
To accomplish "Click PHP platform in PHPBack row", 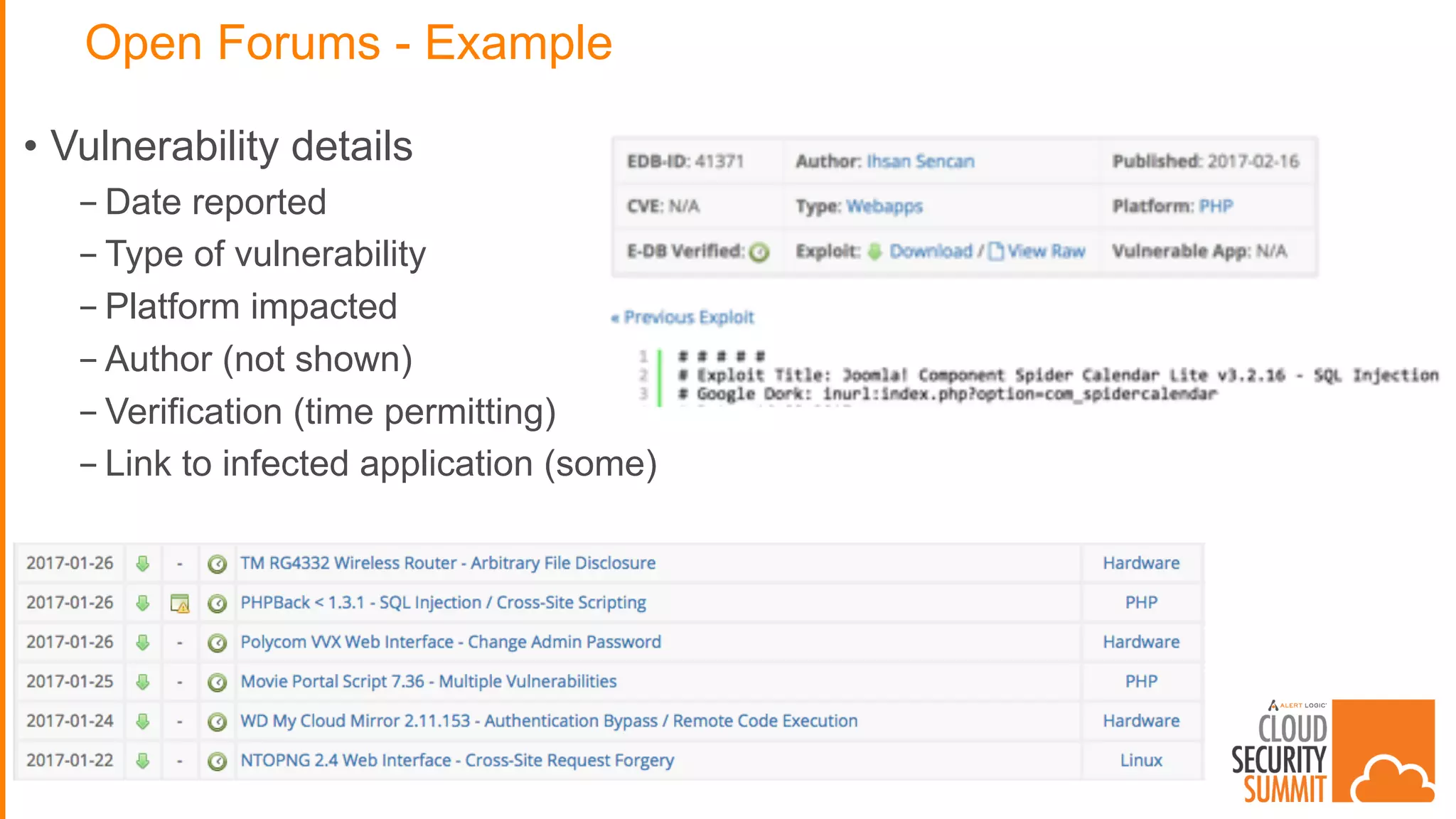I will 1141,602.
